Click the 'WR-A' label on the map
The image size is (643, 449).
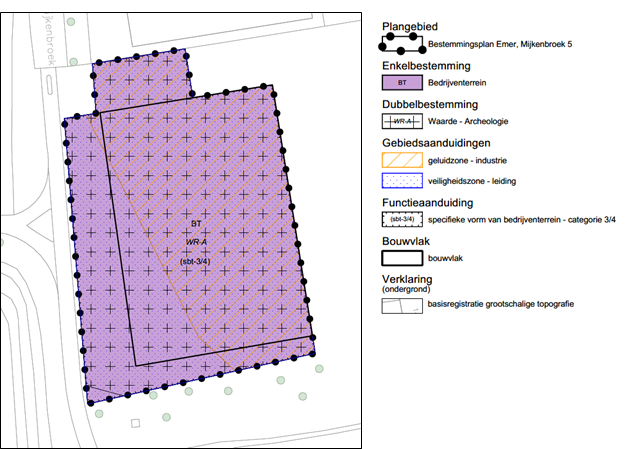(x=196, y=242)
